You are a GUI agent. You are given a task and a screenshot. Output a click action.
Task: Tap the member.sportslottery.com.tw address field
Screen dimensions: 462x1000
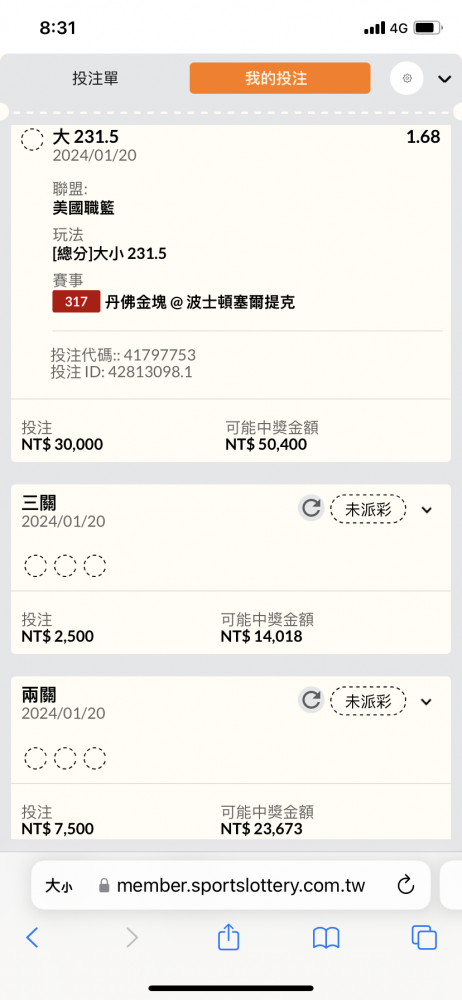pyautogui.click(x=233, y=885)
